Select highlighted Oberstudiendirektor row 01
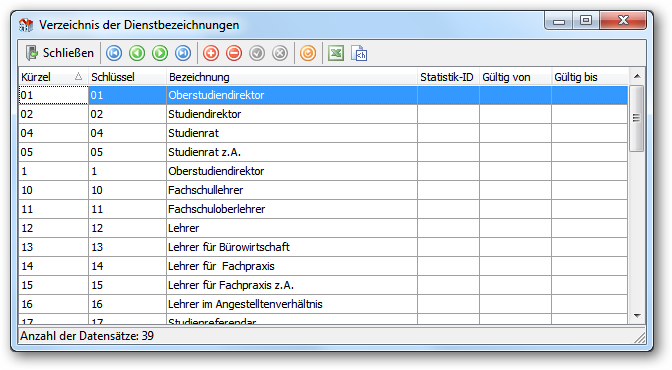This screenshot has width=672, height=370. [x=323, y=95]
